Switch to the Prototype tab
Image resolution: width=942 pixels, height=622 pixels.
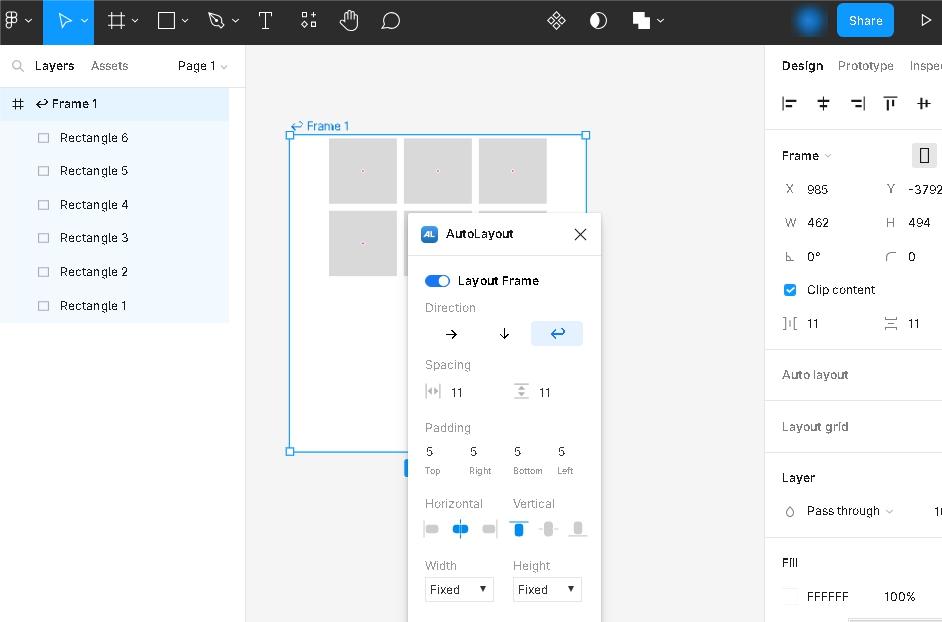click(865, 66)
